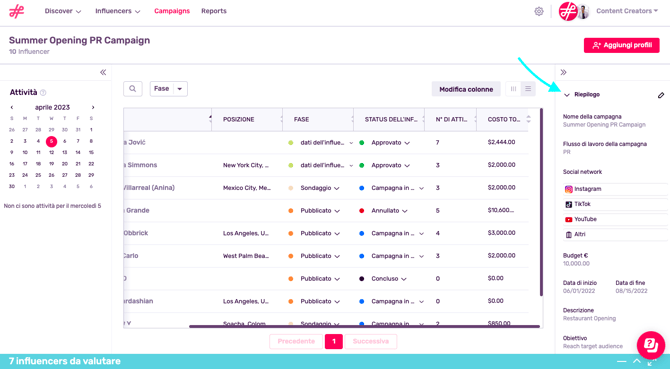Minimize the influencers da valutare bar
The image size is (670, 369).
(x=622, y=361)
